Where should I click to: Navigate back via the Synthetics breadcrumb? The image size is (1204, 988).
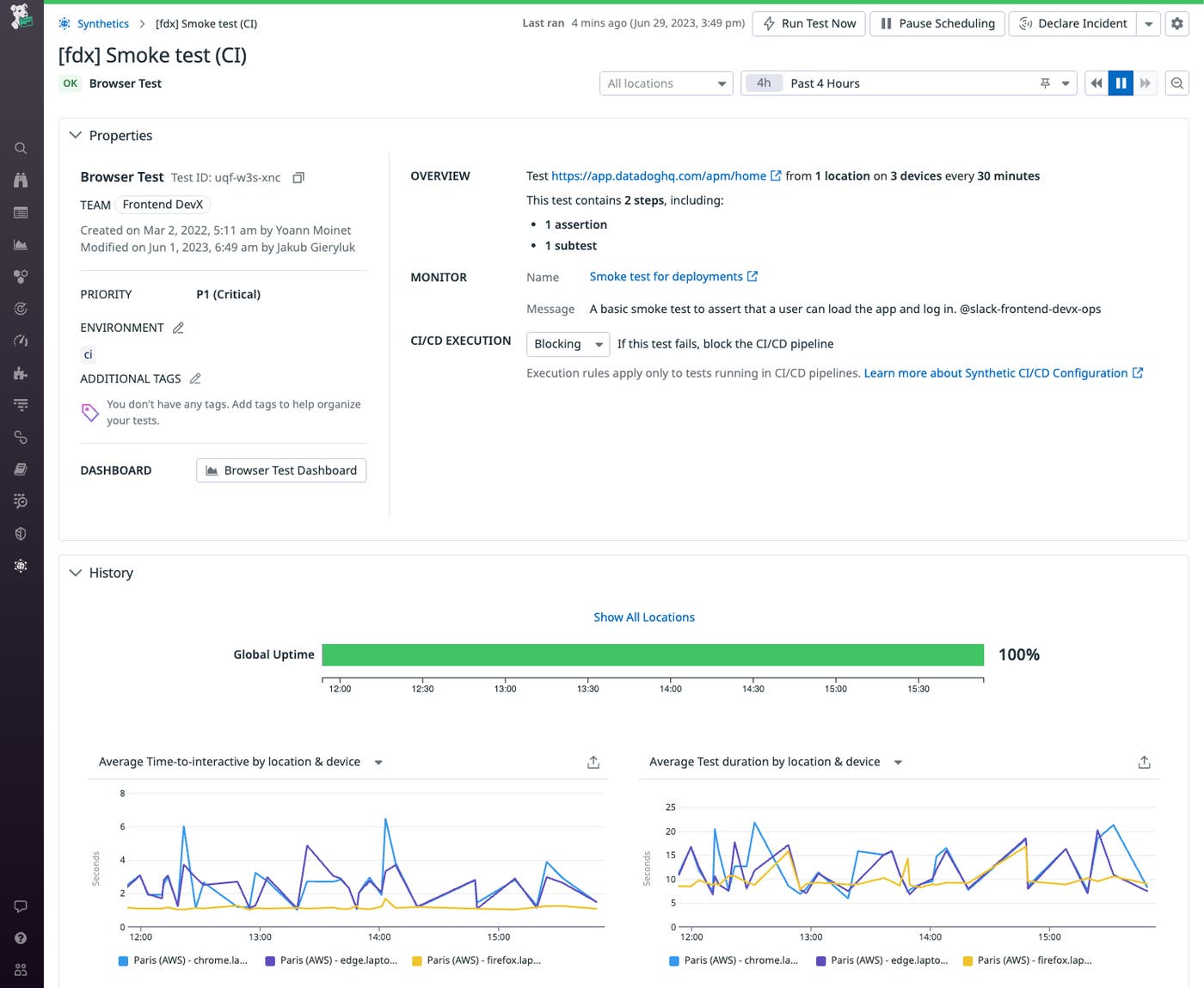pyautogui.click(x=102, y=23)
